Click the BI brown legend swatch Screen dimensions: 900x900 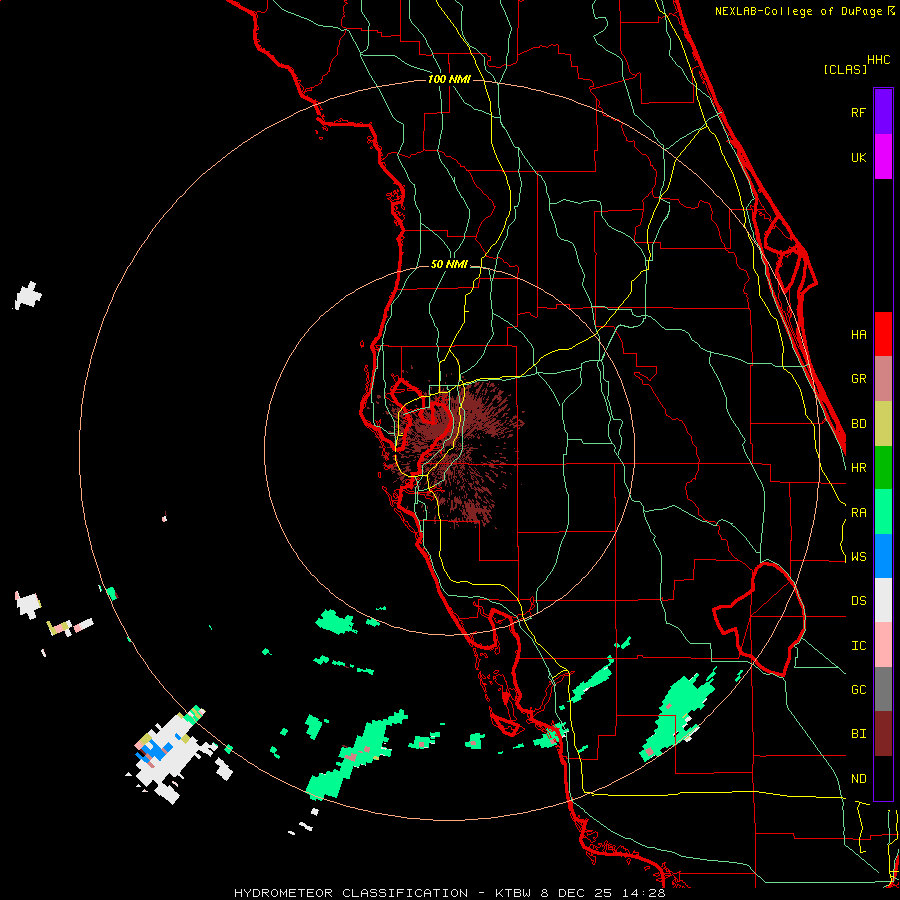[x=883, y=734]
